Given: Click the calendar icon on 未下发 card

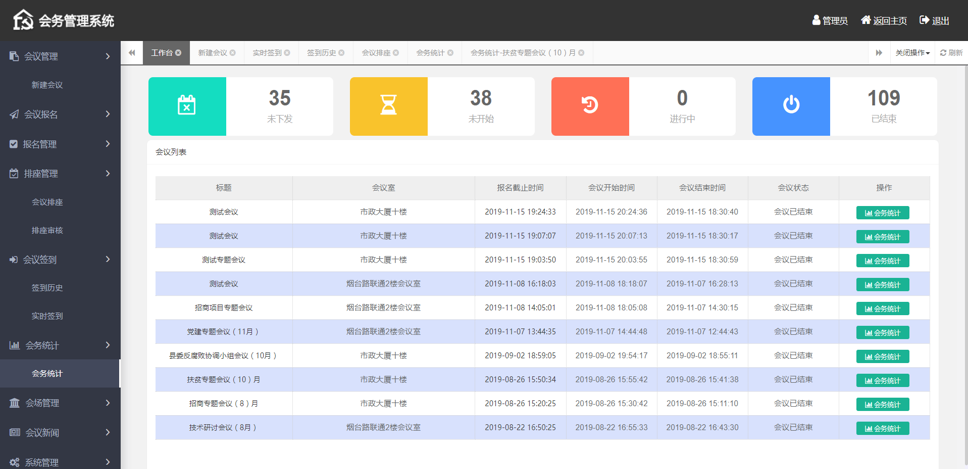Looking at the screenshot, I should 187,105.
